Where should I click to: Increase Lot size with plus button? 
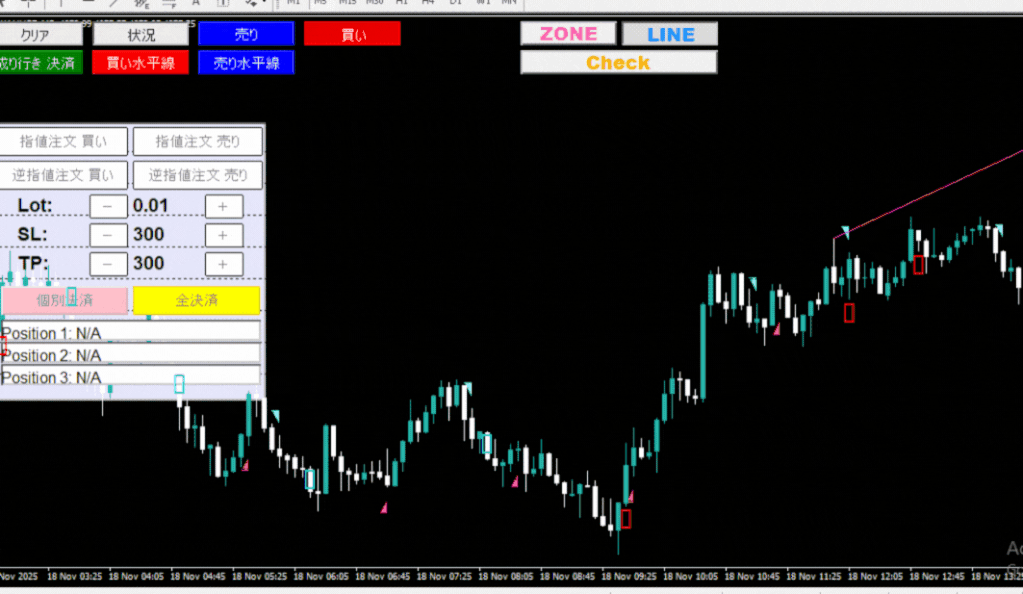pyautogui.click(x=224, y=206)
